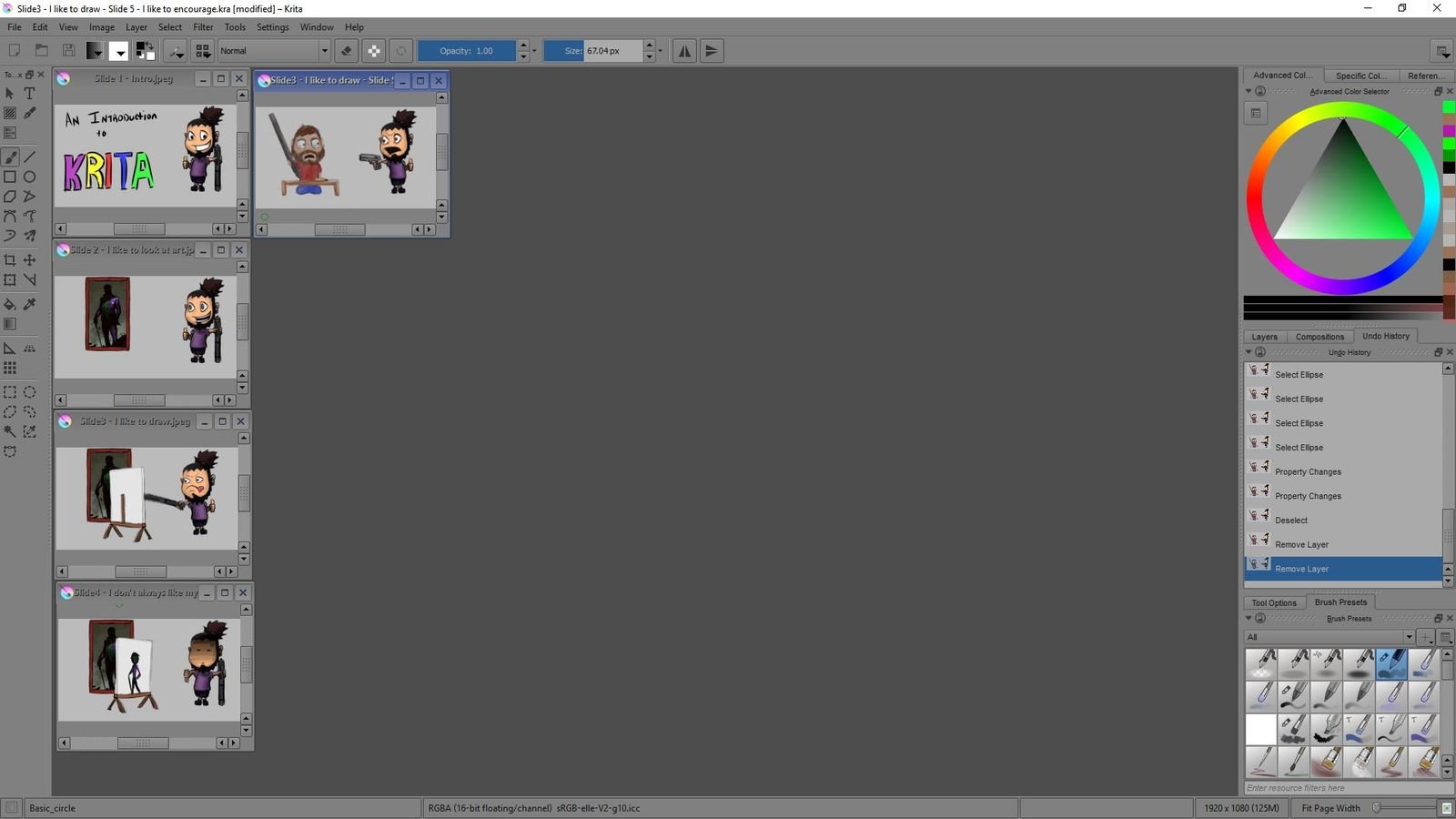Toggle vertical mirror painting mode
The image size is (1456, 819).
tap(712, 51)
